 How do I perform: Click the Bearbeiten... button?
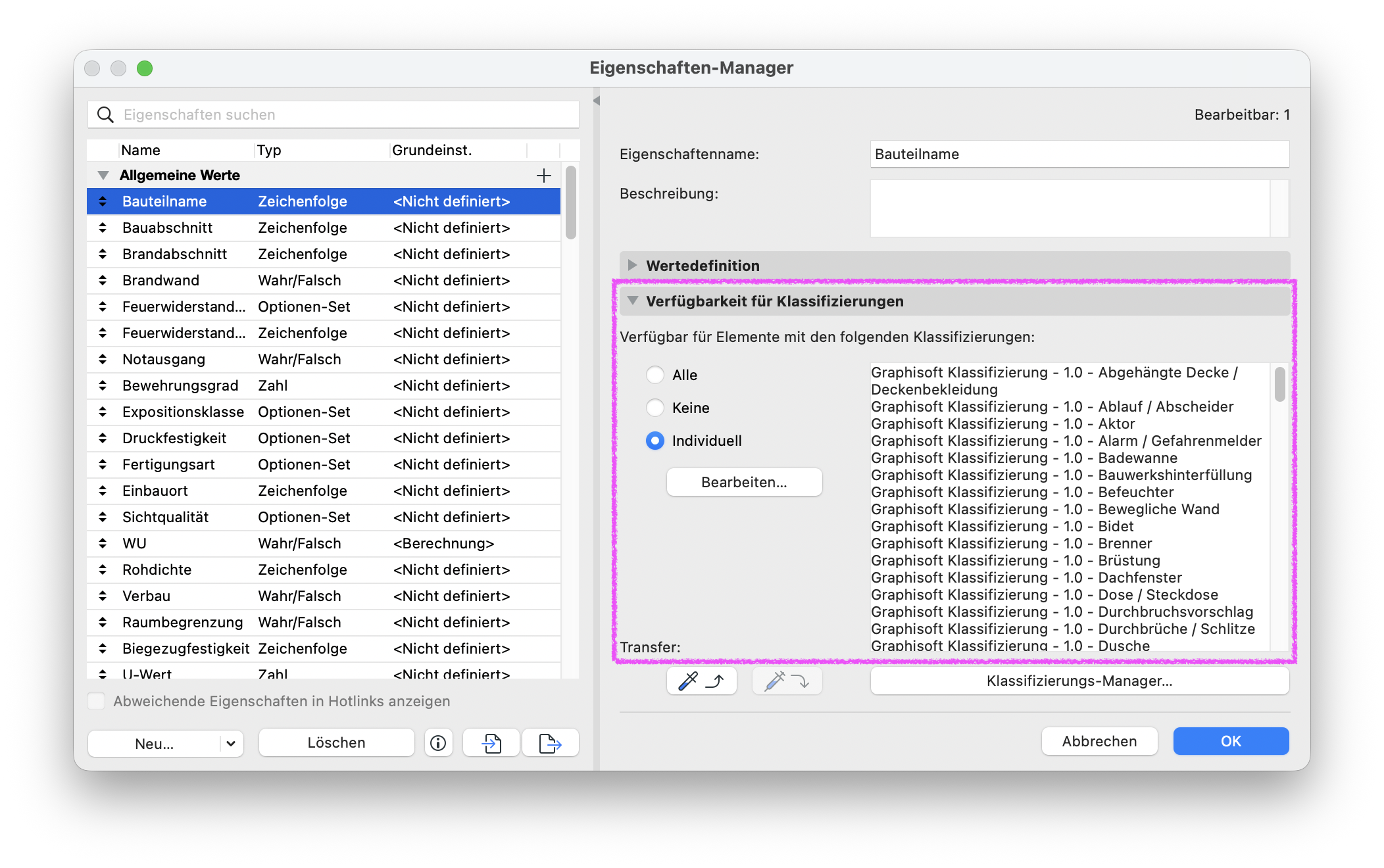pyautogui.click(x=744, y=482)
